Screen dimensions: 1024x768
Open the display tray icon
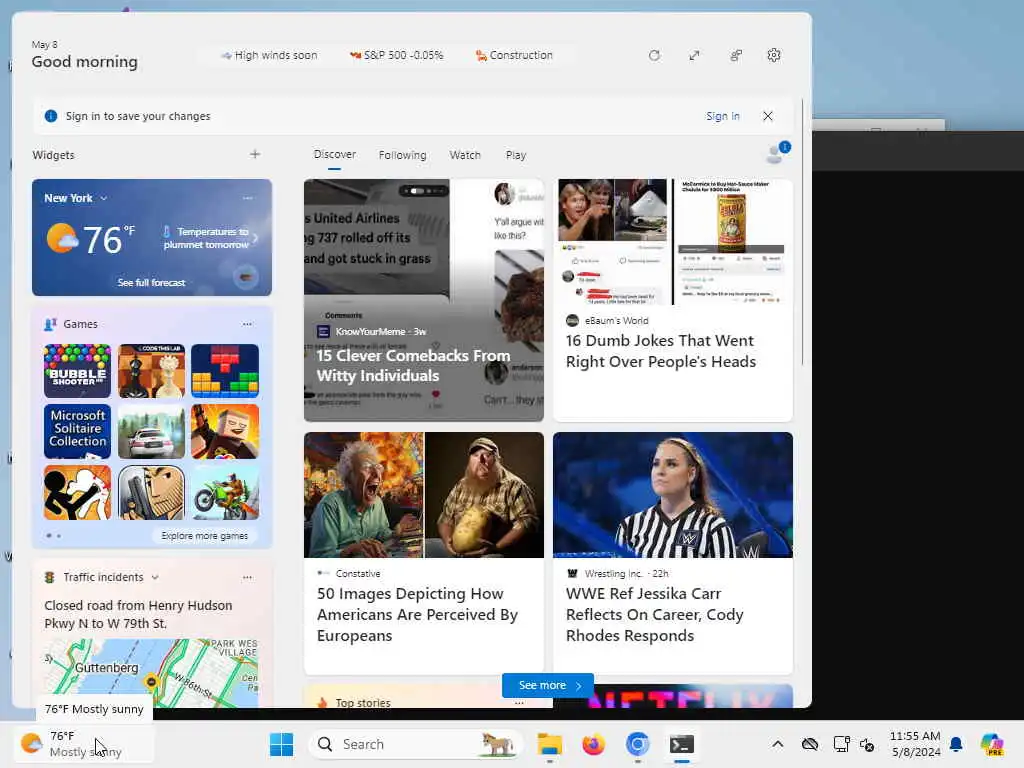point(841,744)
